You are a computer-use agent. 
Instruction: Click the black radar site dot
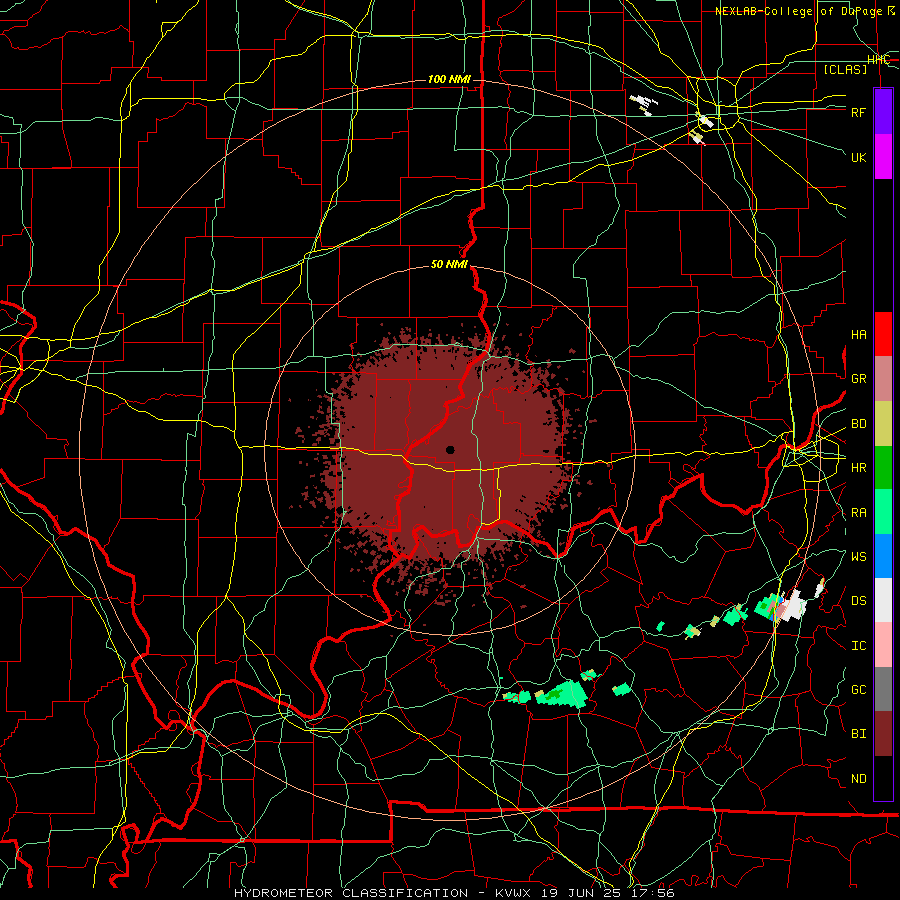point(450,450)
